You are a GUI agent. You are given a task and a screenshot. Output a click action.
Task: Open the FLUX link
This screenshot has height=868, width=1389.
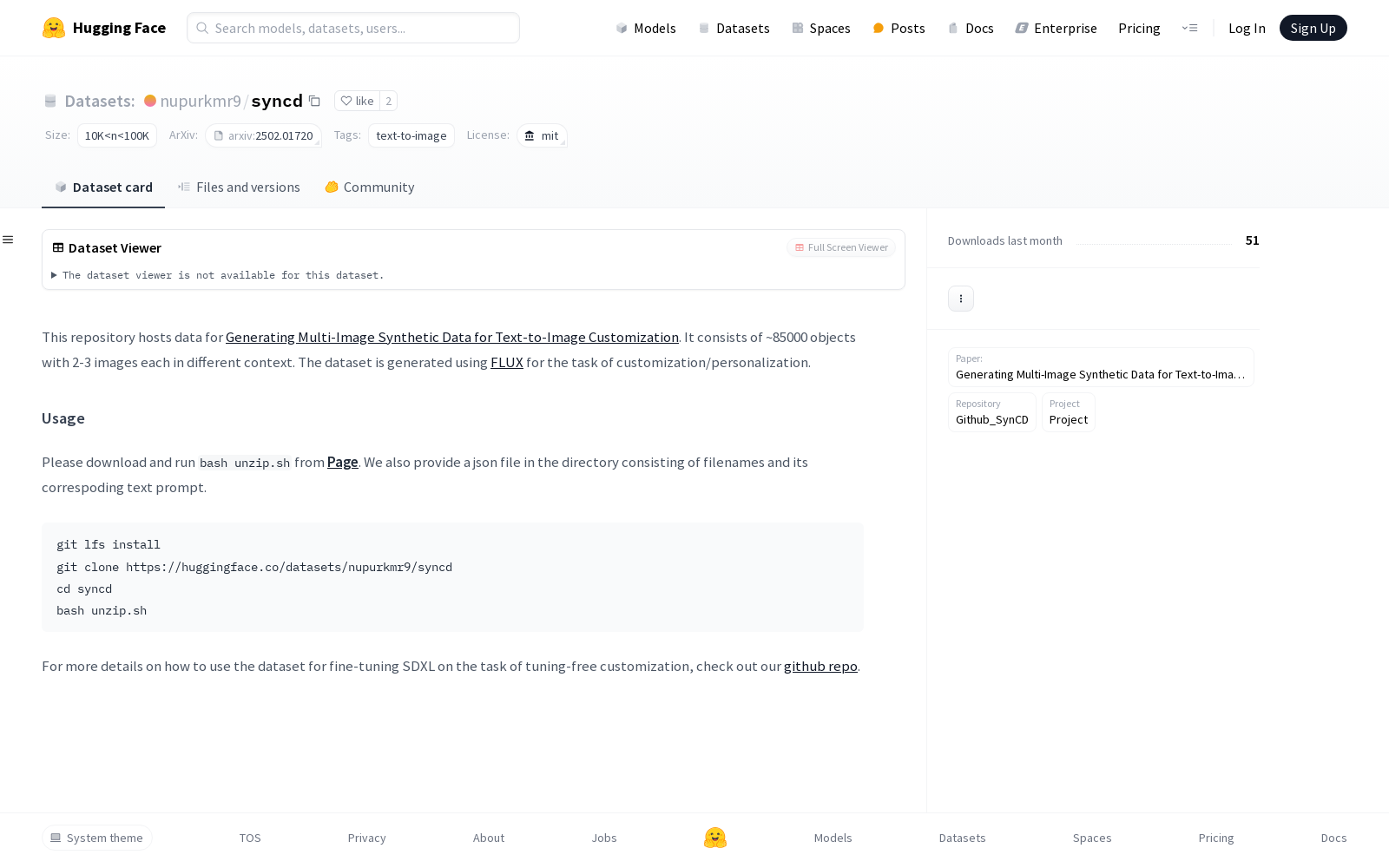(x=507, y=362)
